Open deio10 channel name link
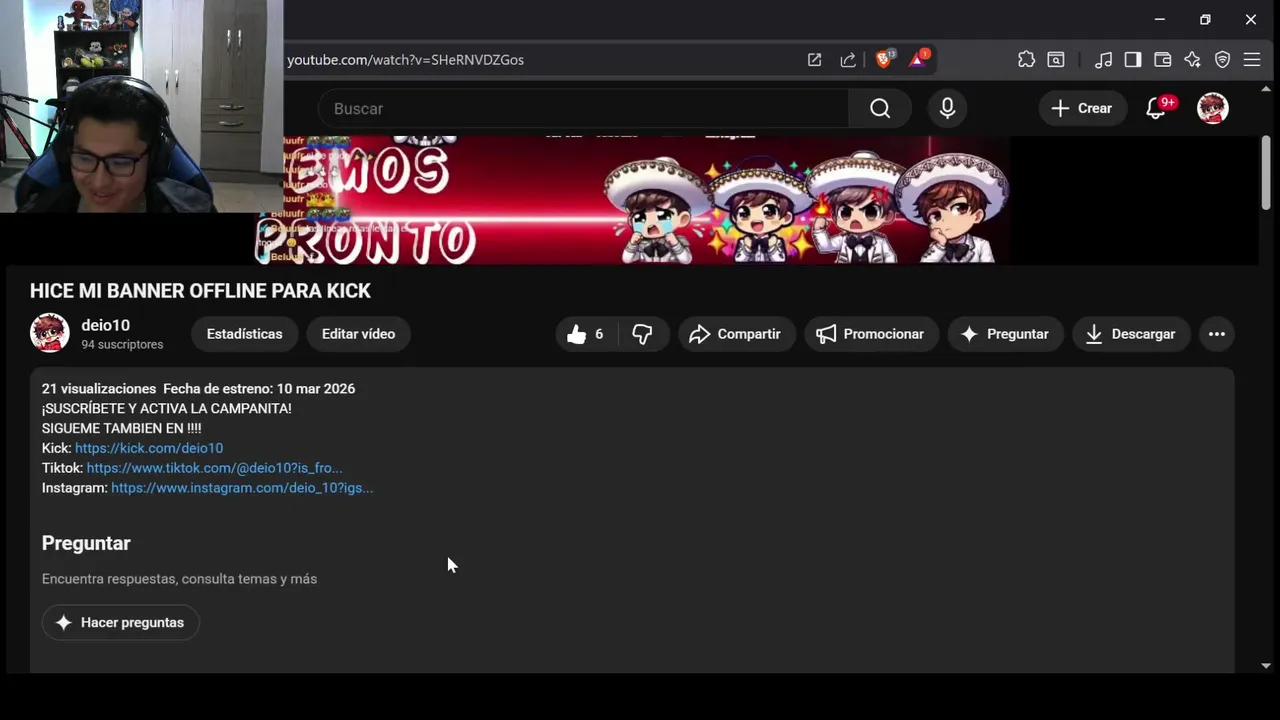The image size is (1280, 720). 105,325
